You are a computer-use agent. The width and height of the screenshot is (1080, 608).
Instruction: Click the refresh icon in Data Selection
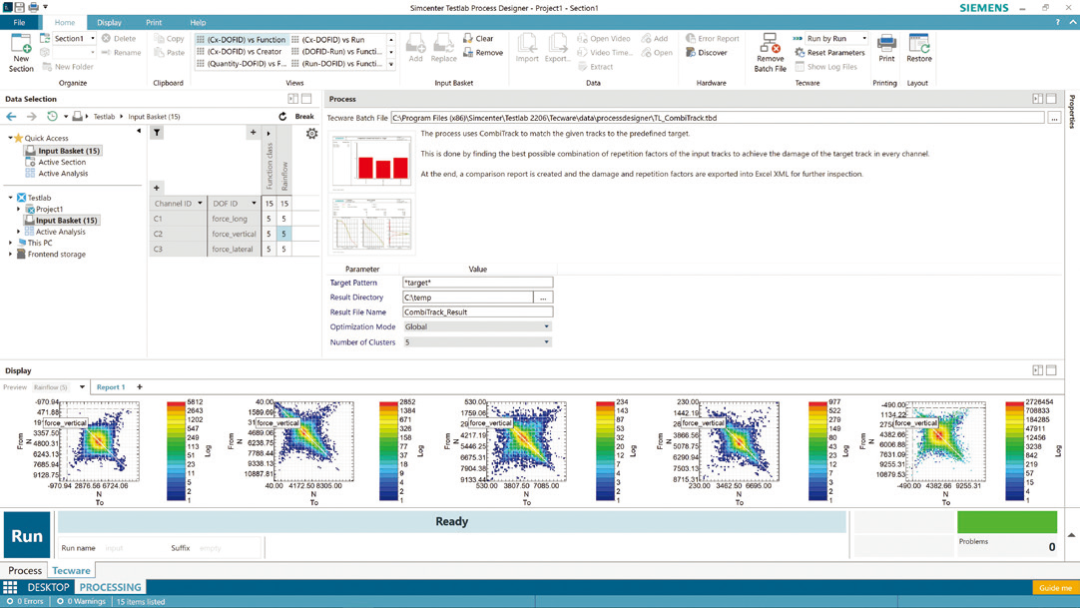[282, 116]
